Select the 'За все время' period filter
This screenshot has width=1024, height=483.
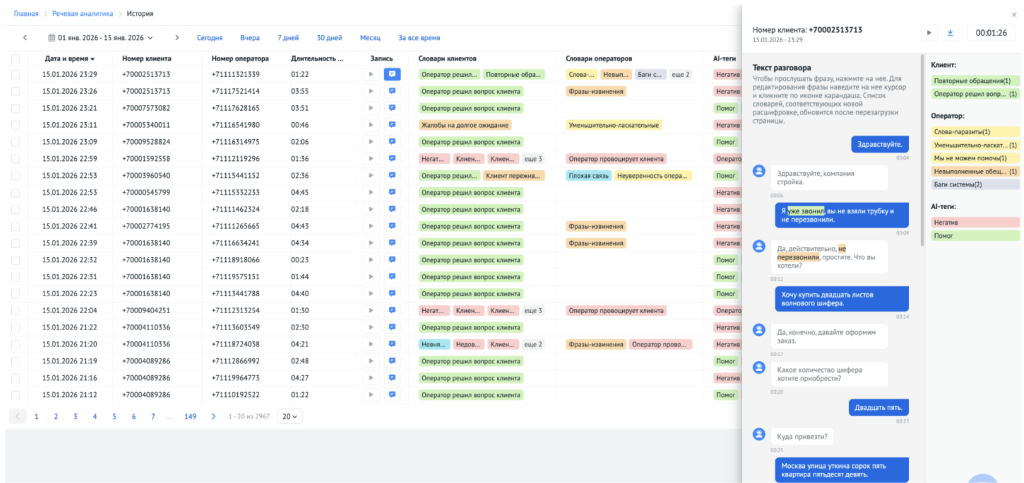click(419, 38)
